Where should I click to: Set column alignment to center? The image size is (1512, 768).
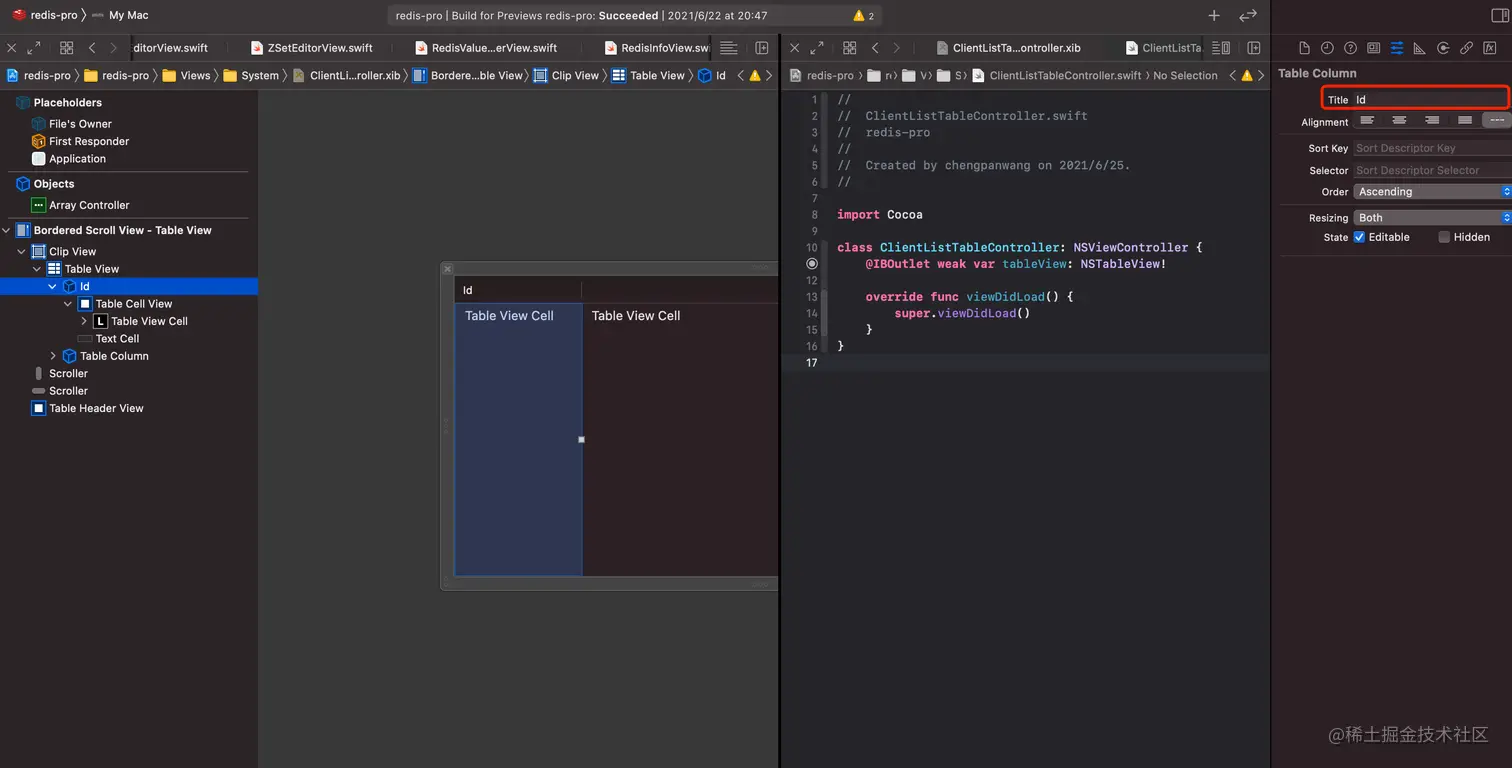pyautogui.click(x=1400, y=121)
